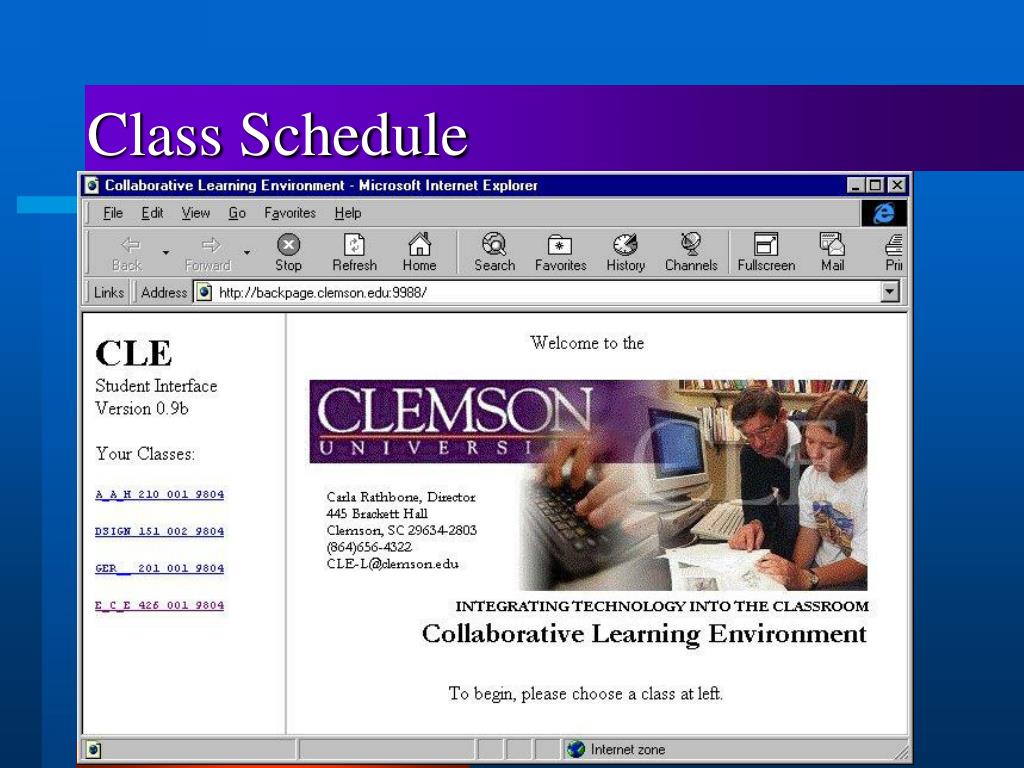Viewport: 1024px width, 768px height.
Task: Click the Print toolbar icon
Action: pos(894,245)
